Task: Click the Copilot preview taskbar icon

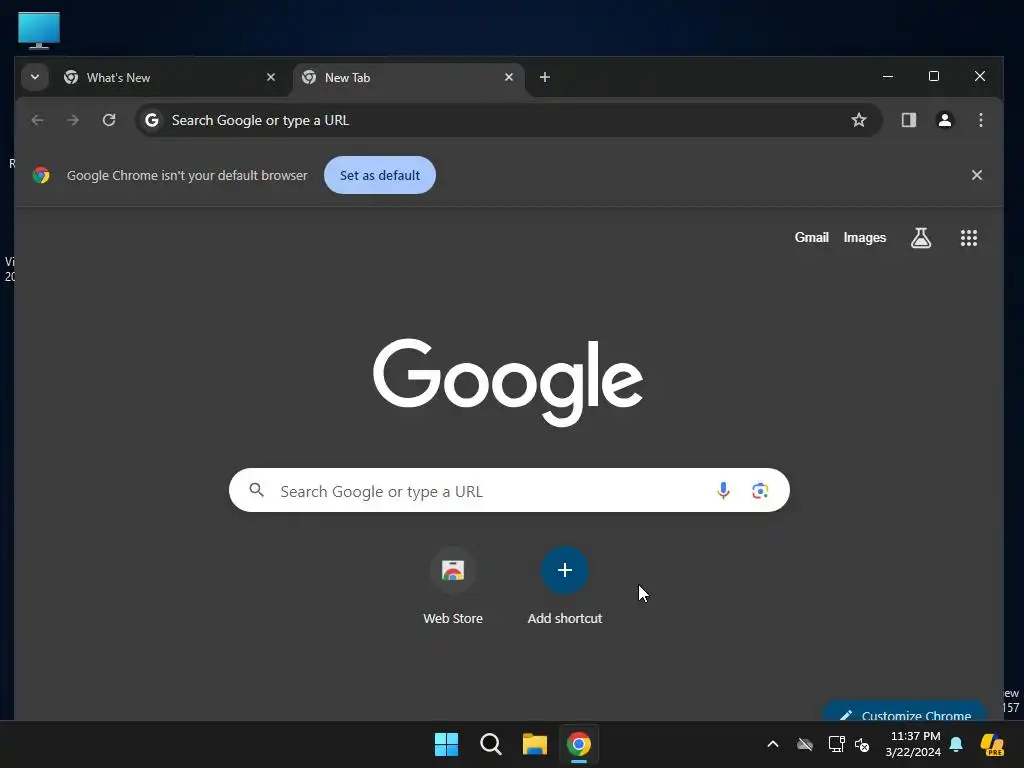Action: (x=992, y=744)
